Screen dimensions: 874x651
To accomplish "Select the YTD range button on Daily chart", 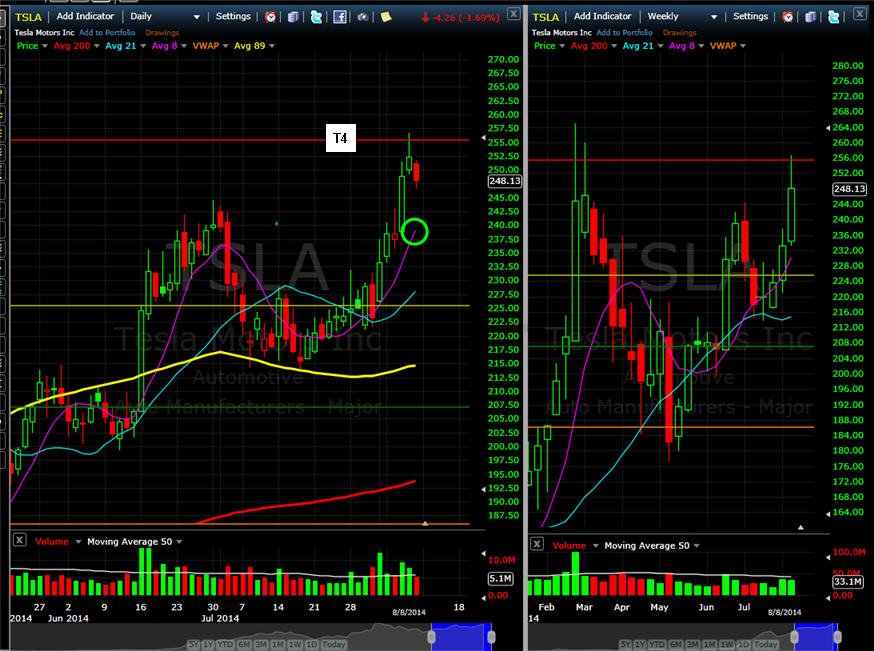I will coord(225,644).
